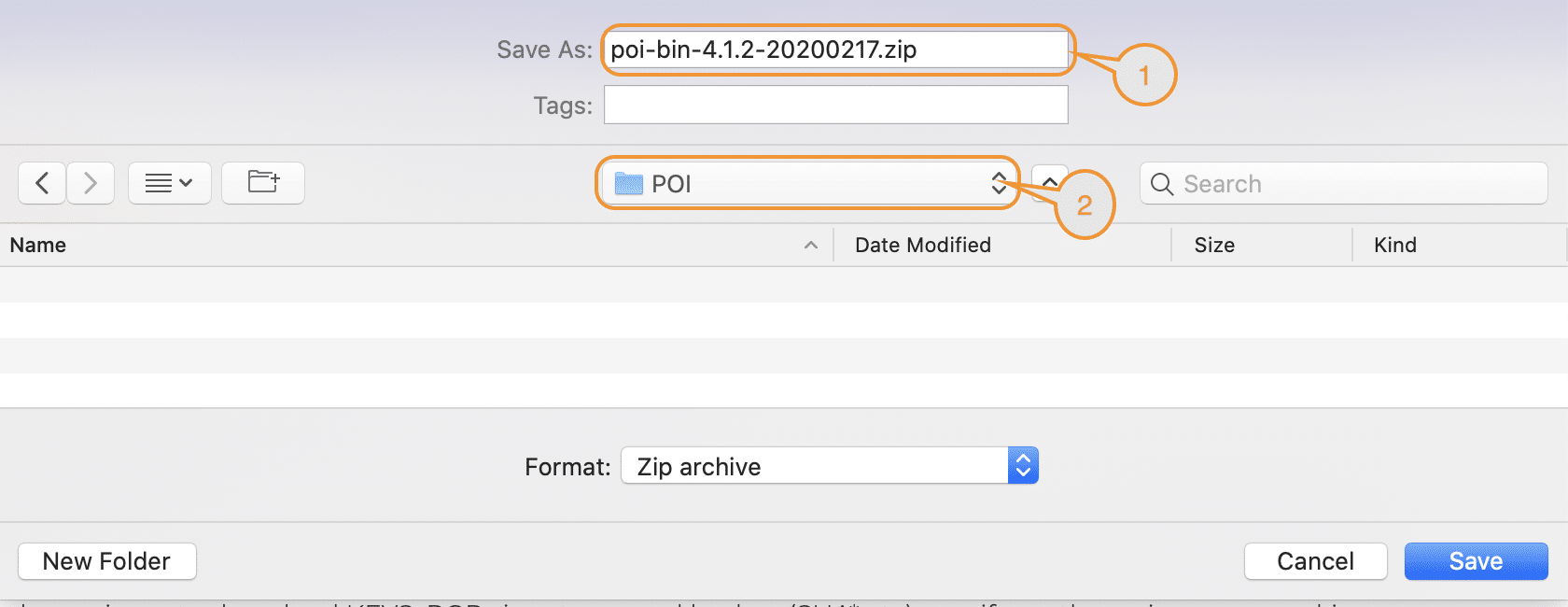Toggle the Name column sort order
1568x607 pixels.
coord(810,245)
